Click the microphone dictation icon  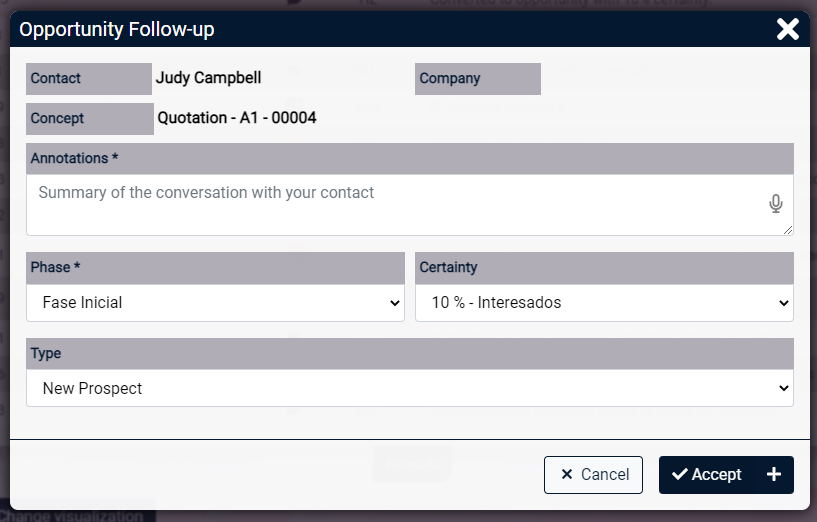point(775,204)
